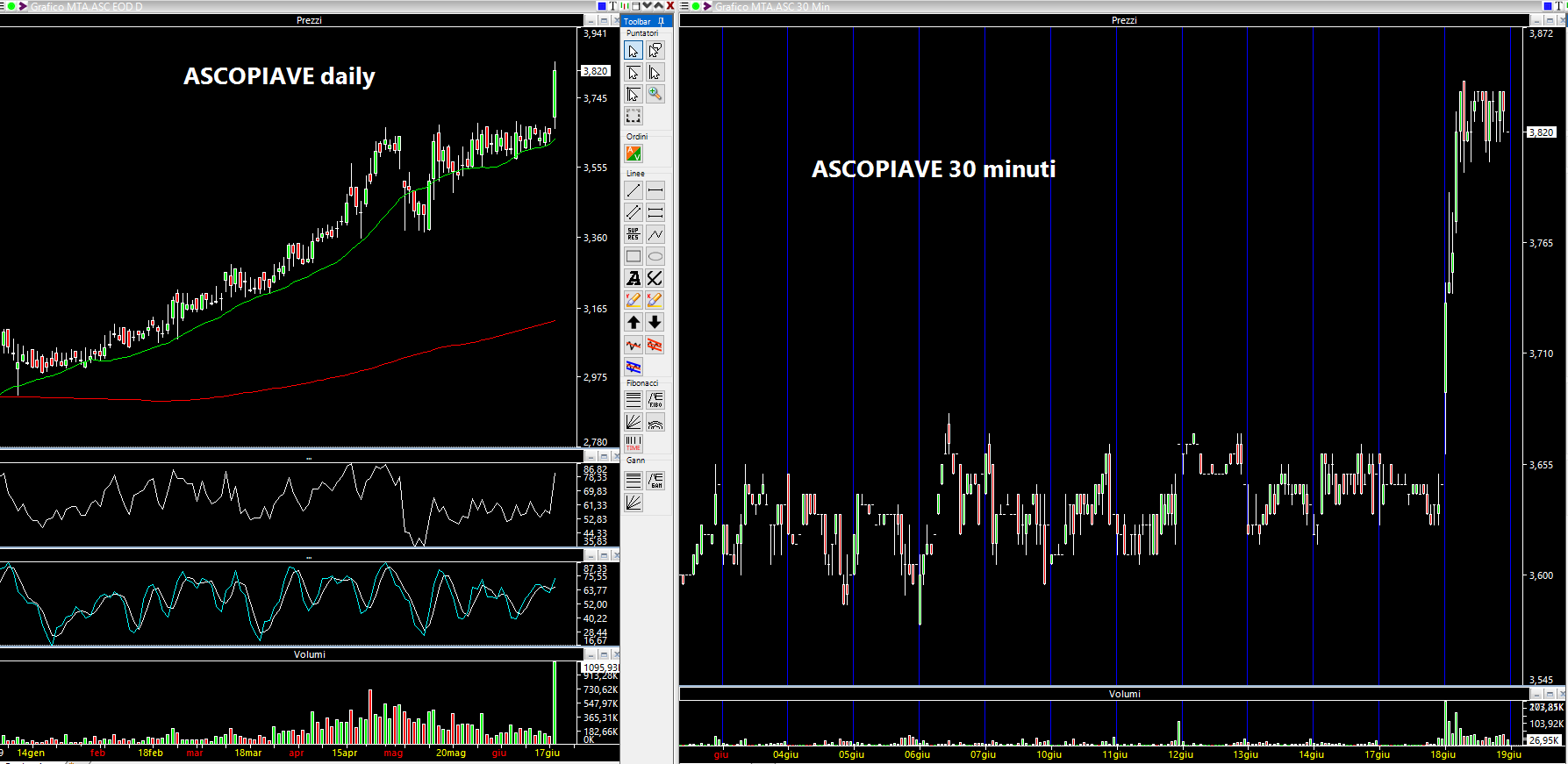Insert an up arrow marker

tap(634, 322)
